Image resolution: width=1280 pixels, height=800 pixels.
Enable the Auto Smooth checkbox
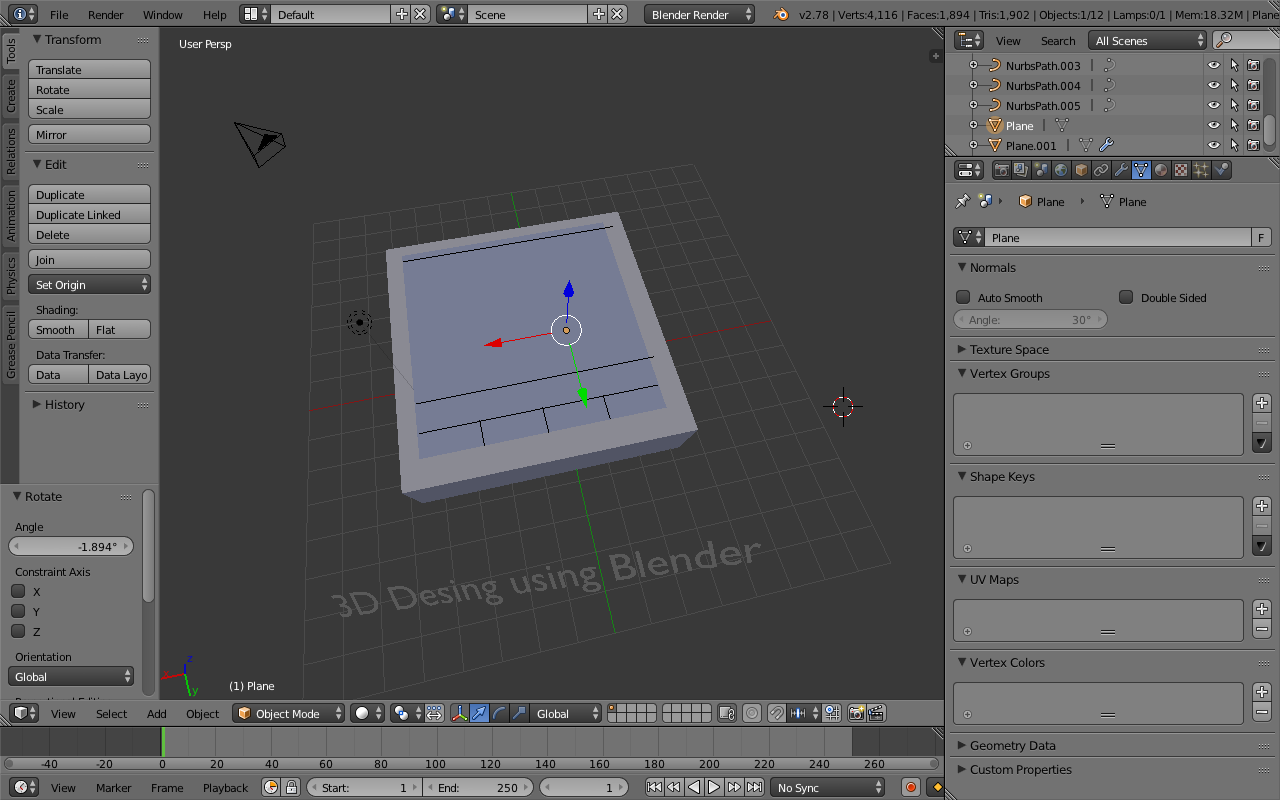tap(963, 297)
